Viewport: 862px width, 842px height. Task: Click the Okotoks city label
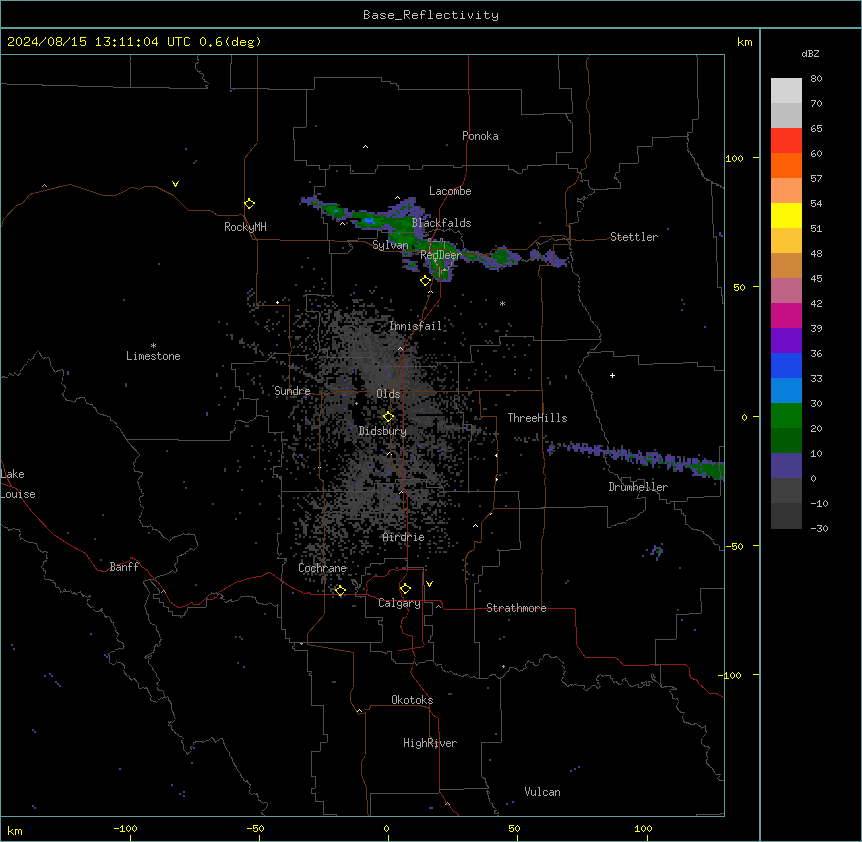click(x=412, y=700)
